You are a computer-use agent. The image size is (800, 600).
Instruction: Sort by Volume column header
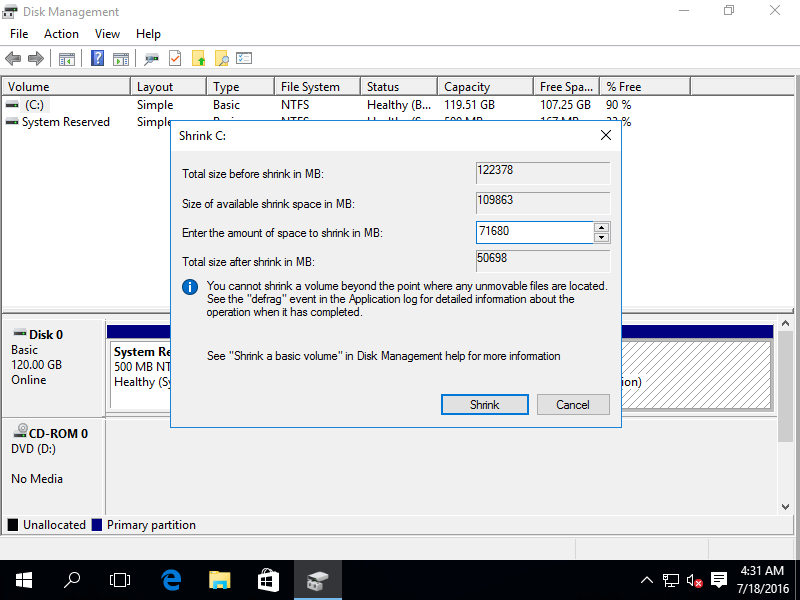click(x=66, y=87)
